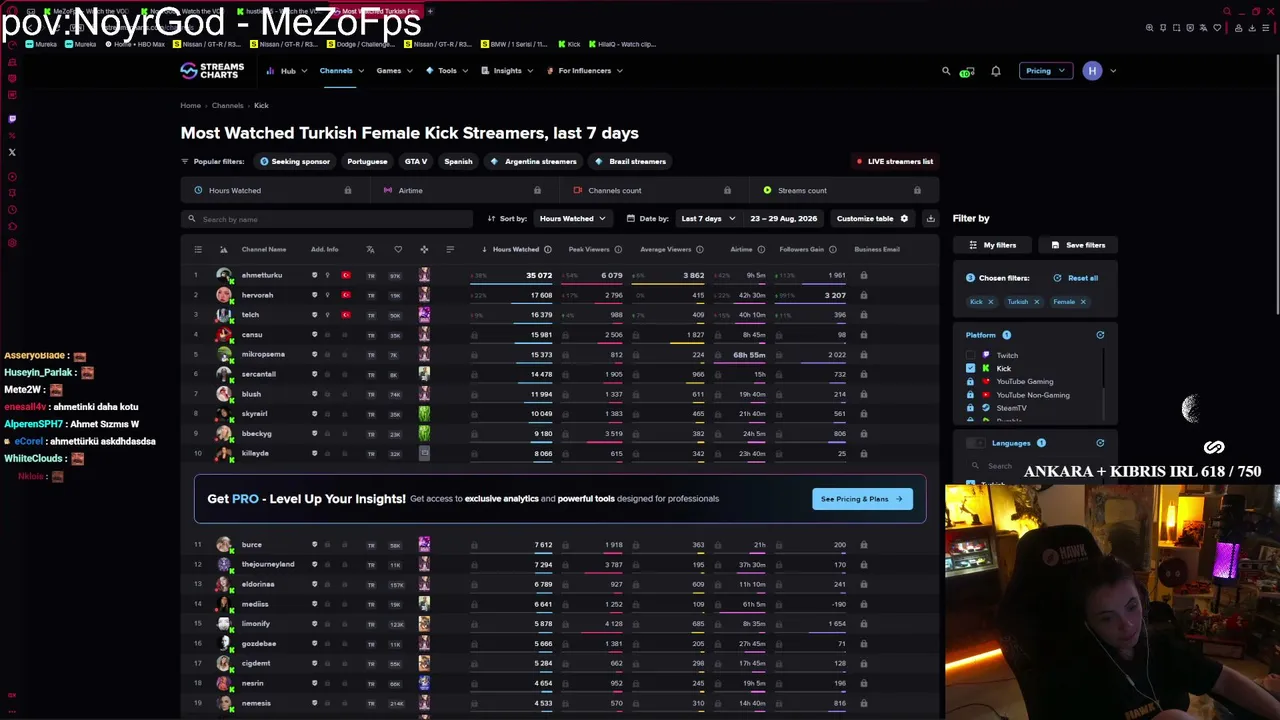1280x720 pixels.
Task: Click the Search by name field
Action: point(327,219)
